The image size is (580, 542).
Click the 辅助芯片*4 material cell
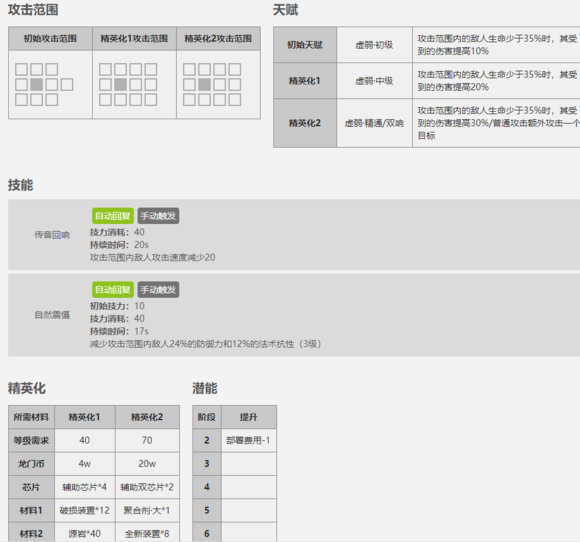(85, 487)
